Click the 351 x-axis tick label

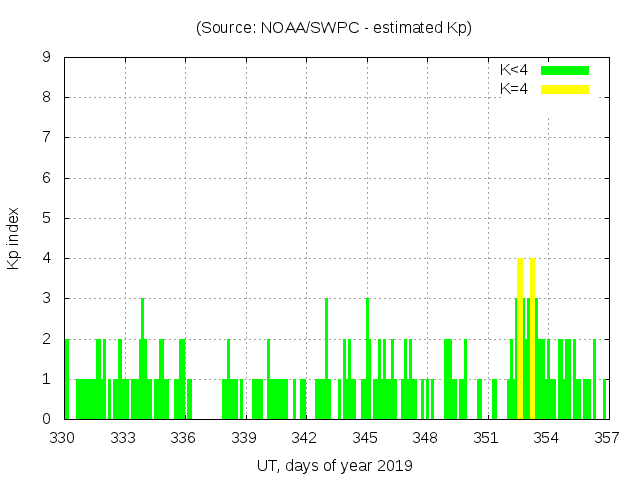(486, 437)
